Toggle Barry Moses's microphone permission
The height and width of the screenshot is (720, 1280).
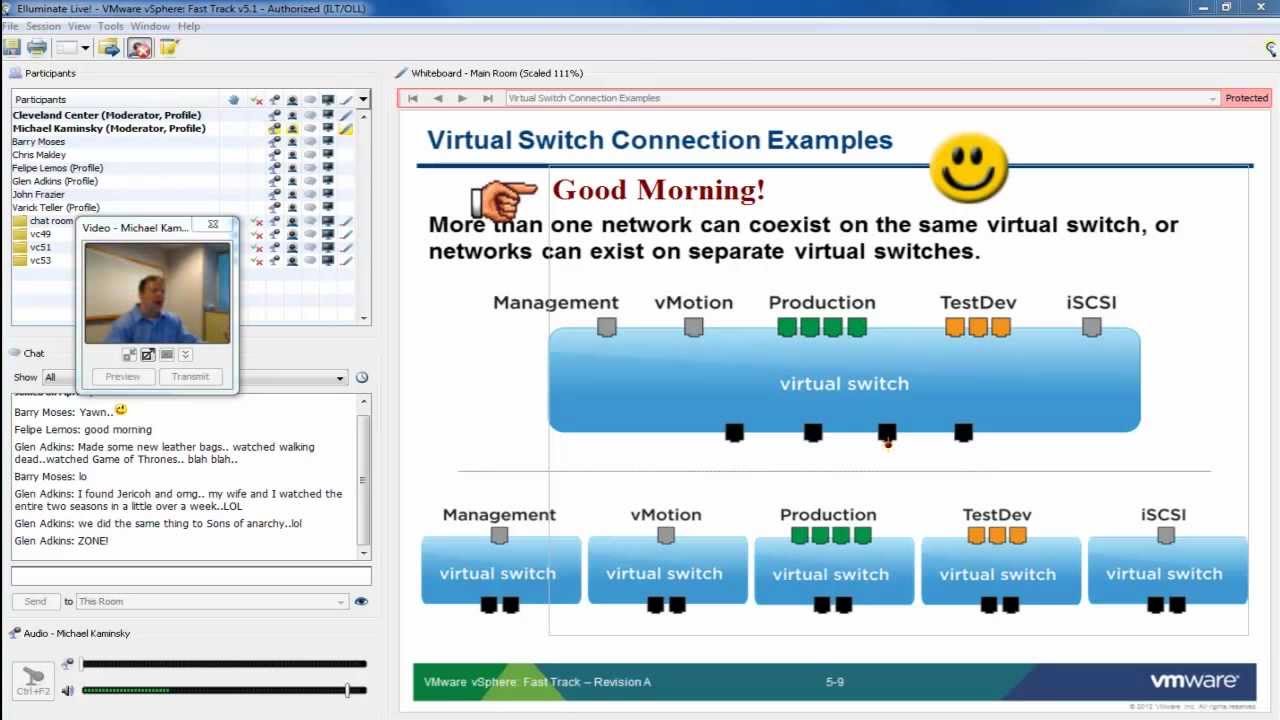pos(274,142)
